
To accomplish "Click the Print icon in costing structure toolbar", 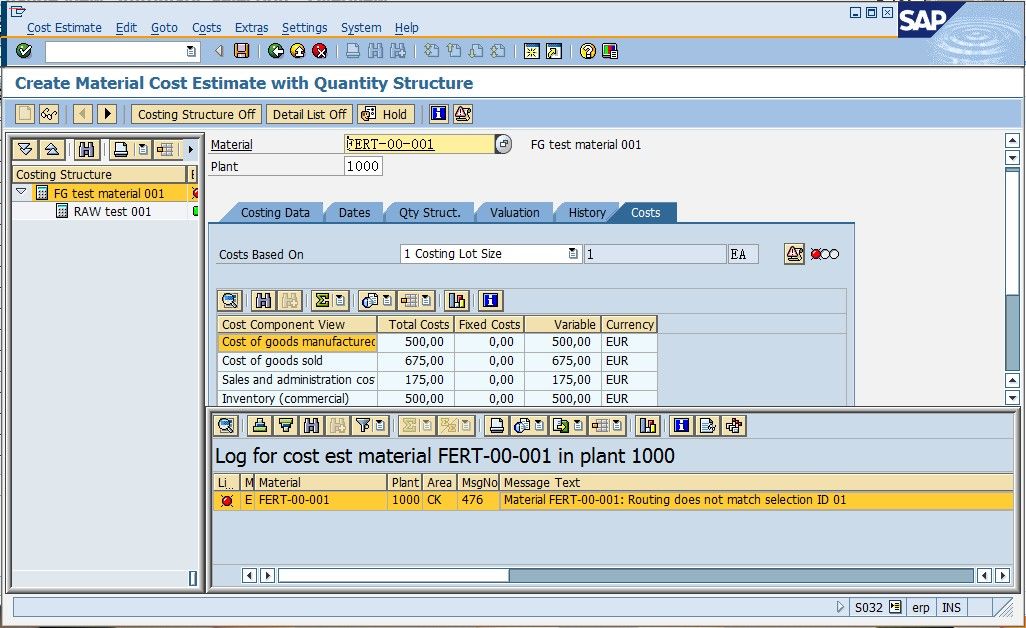I will point(120,150).
